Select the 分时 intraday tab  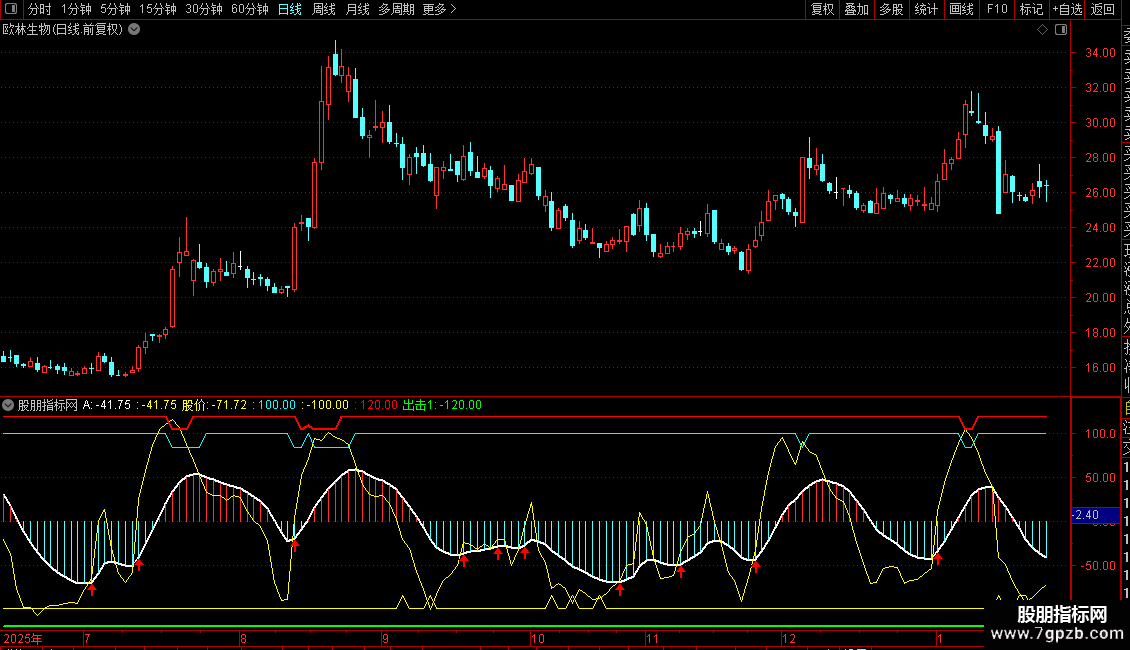pyautogui.click(x=39, y=10)
